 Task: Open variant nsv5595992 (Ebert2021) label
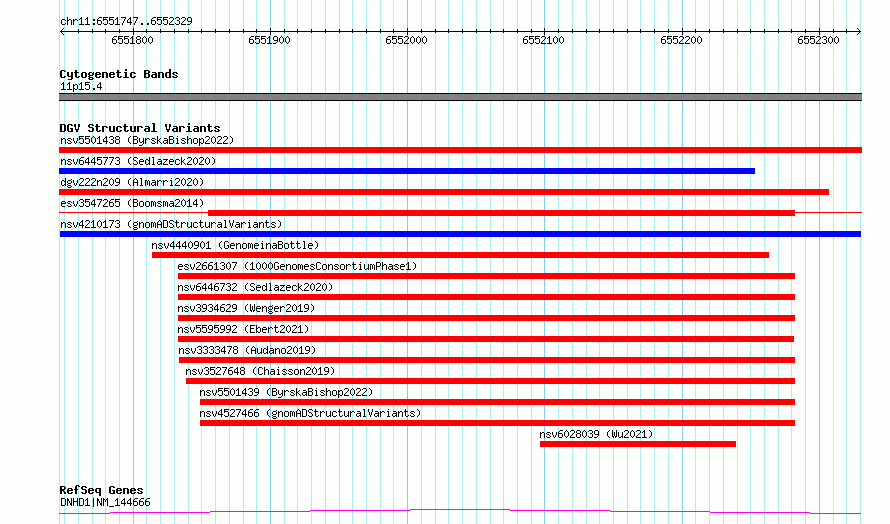pos(243,329)
